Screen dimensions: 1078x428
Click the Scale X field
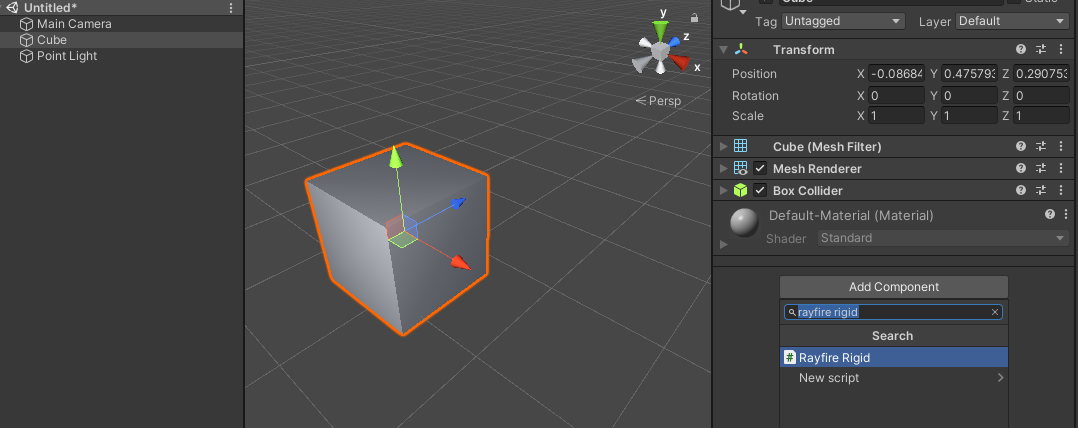896,116
